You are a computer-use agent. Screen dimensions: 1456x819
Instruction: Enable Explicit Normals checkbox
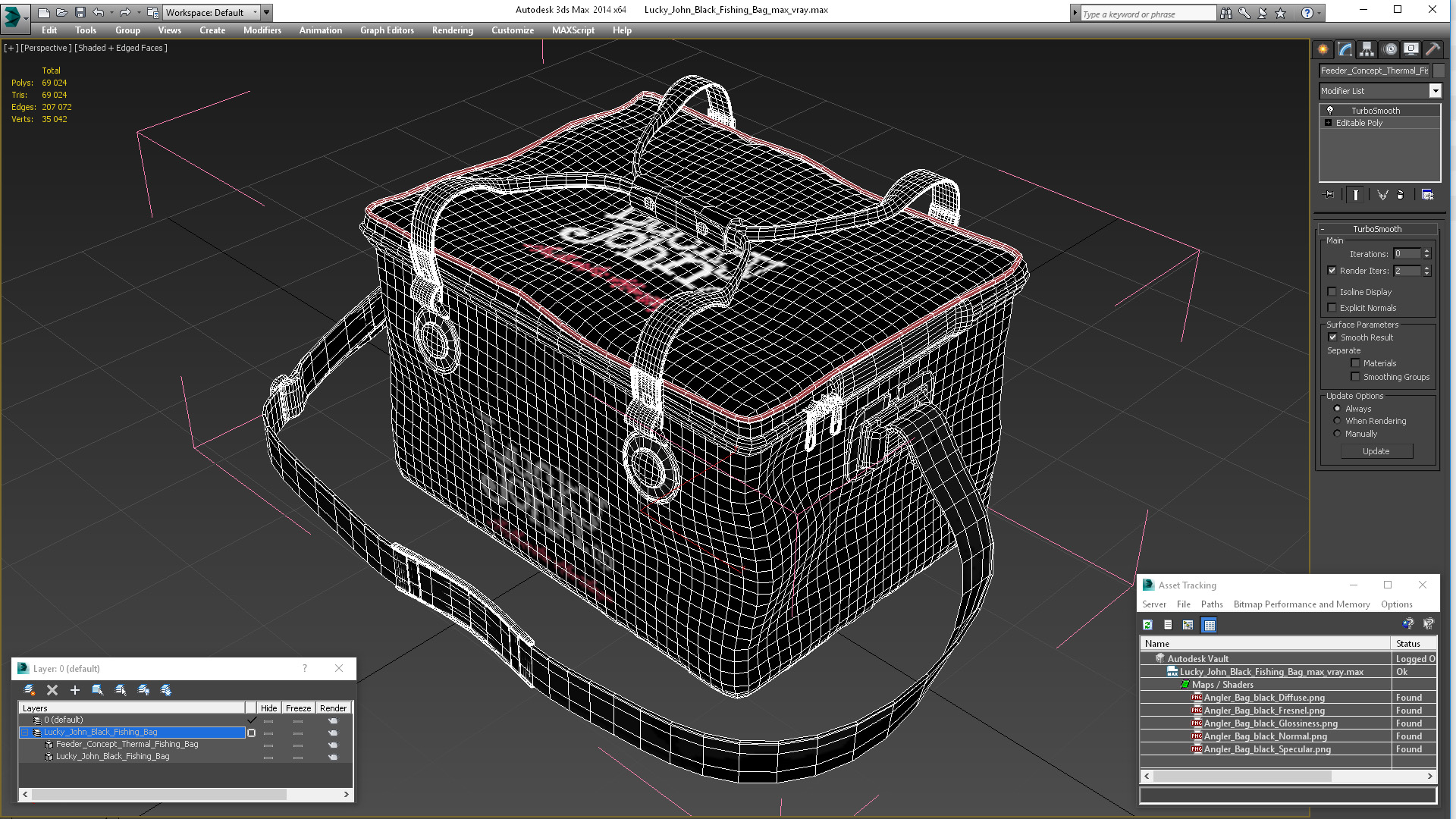1332,308
